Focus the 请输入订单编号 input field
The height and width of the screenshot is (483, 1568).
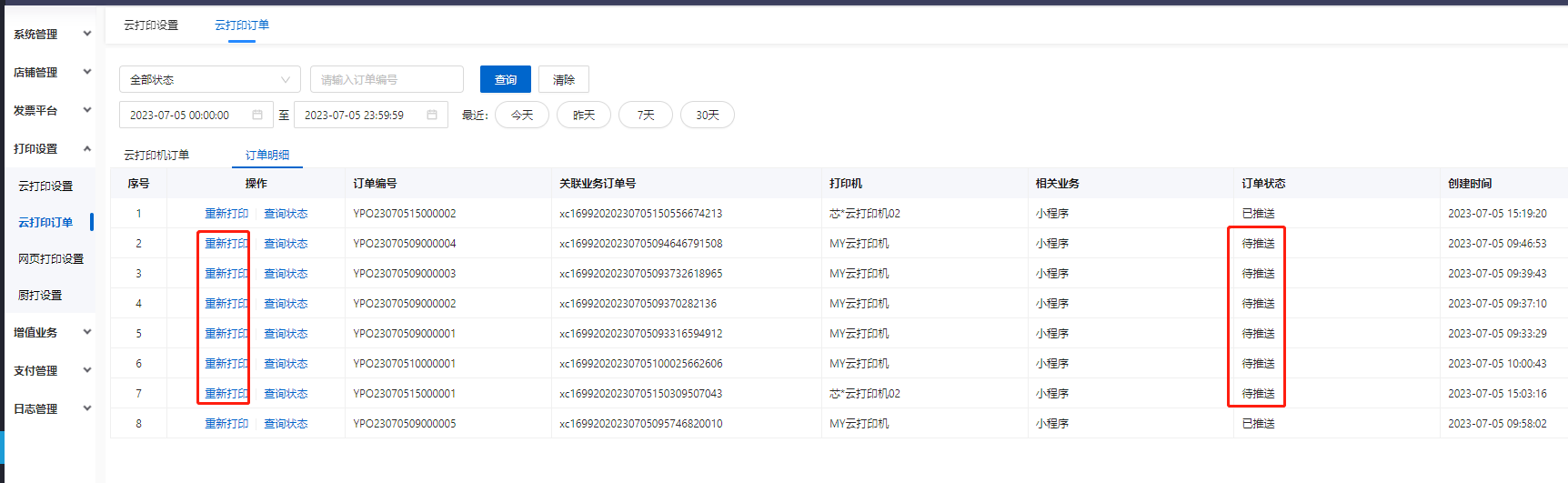387,79
